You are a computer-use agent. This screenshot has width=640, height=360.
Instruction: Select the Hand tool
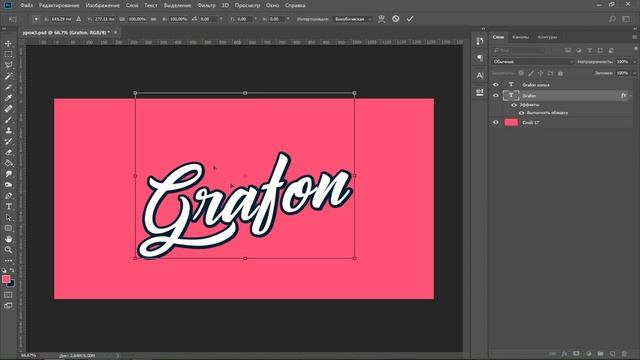pyautogui.click(x=8, y=239)
